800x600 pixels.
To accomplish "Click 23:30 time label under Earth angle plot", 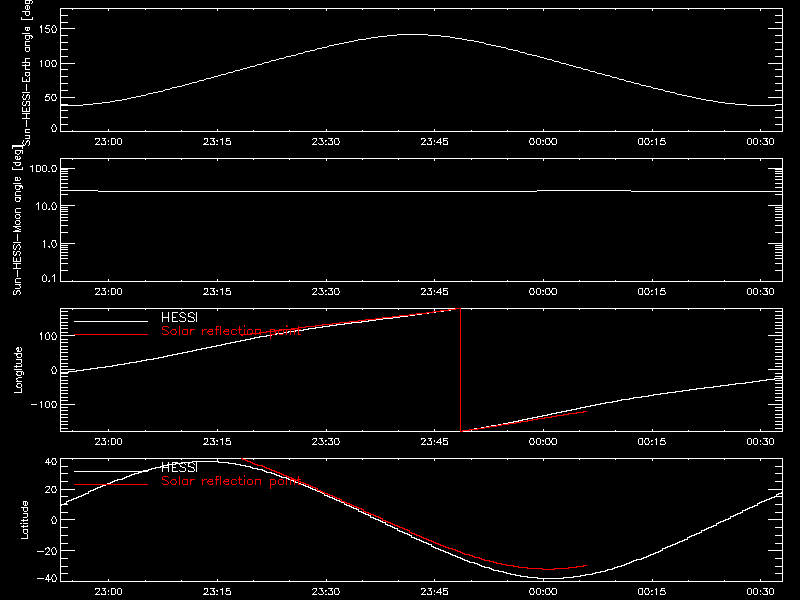I will pos(326,142).
